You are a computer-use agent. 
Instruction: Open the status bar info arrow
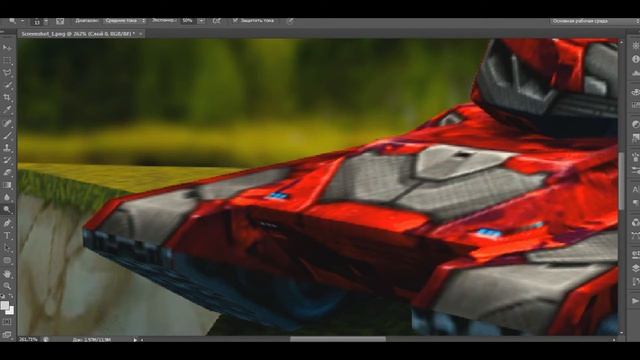coord(135,339)
